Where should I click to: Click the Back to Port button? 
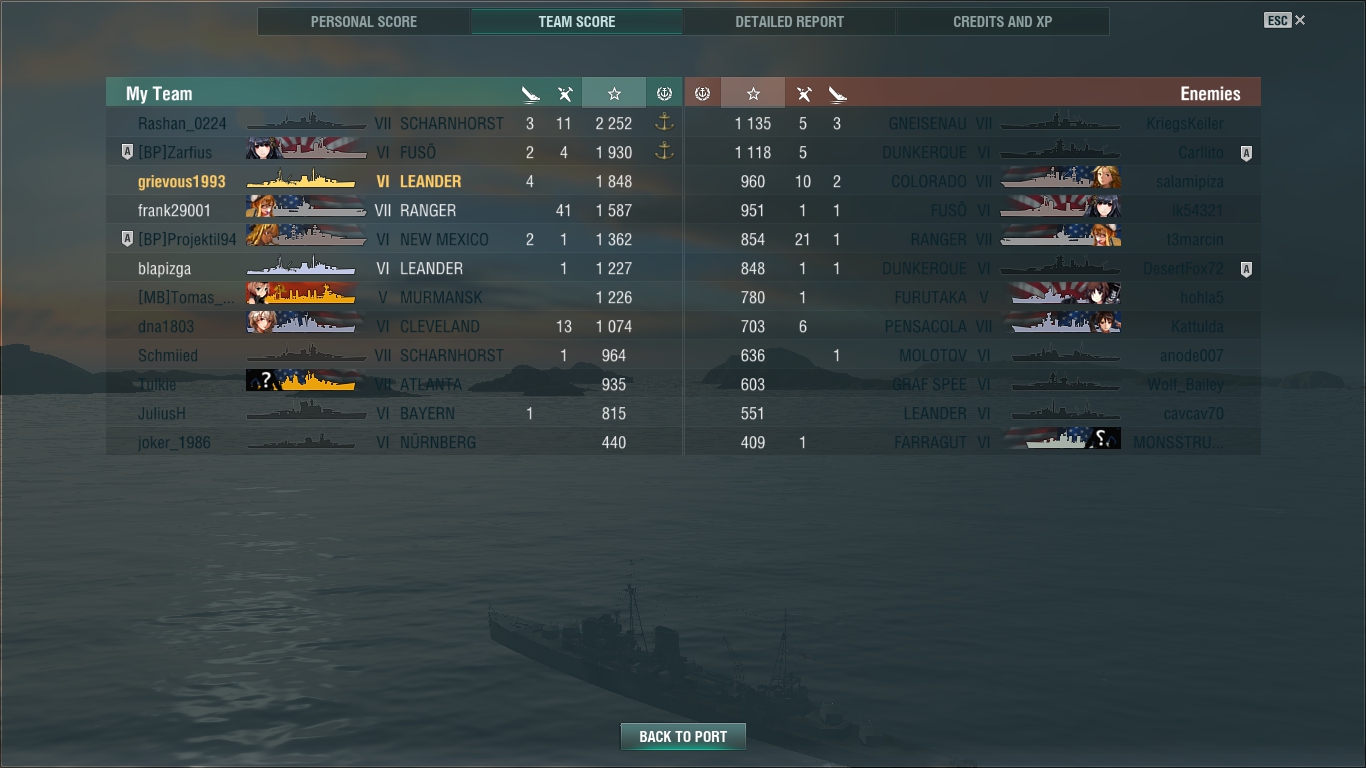[683, 737]
